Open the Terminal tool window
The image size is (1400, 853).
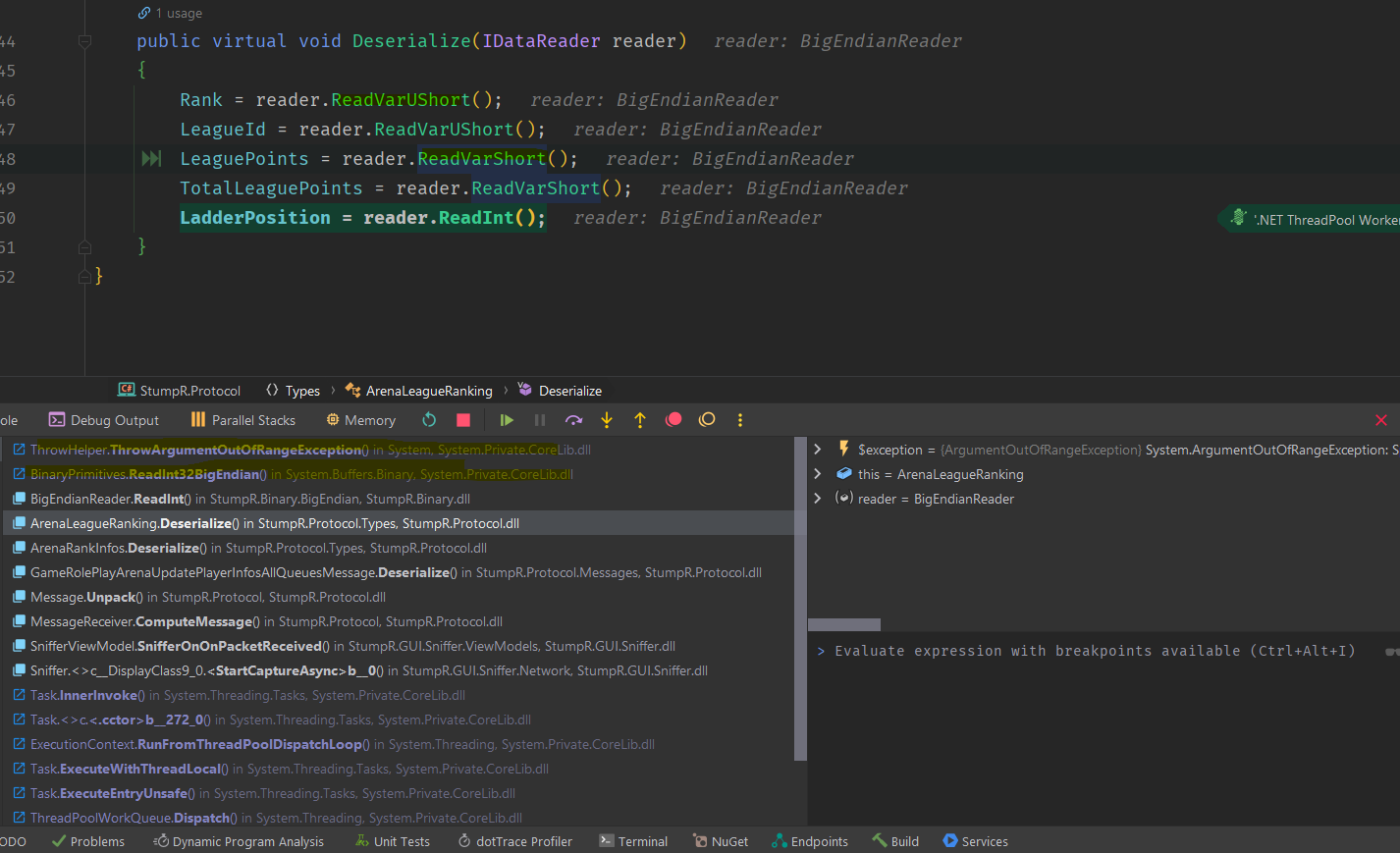click(634, 841)
